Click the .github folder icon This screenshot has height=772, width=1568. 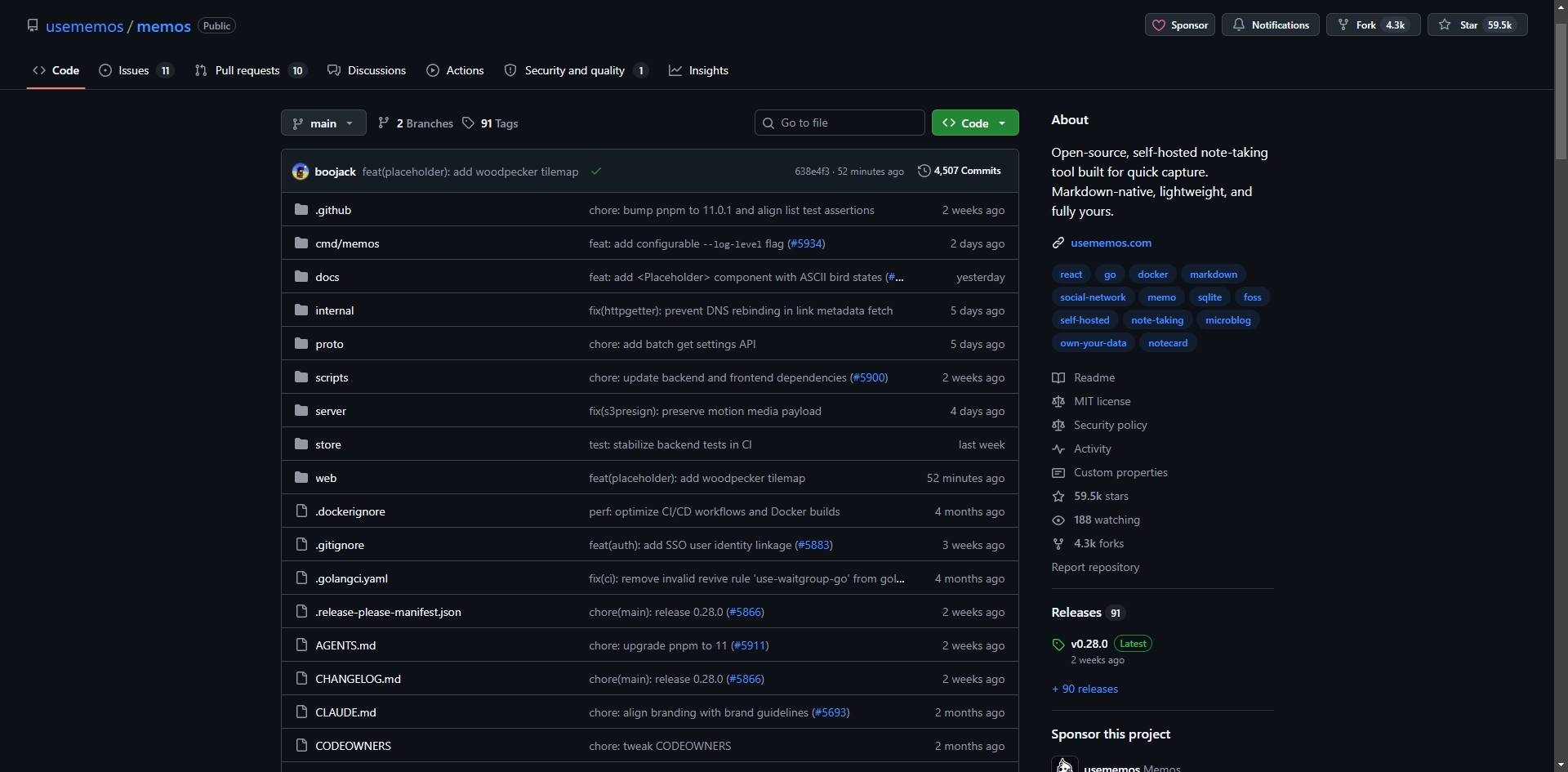pos(301,210)
